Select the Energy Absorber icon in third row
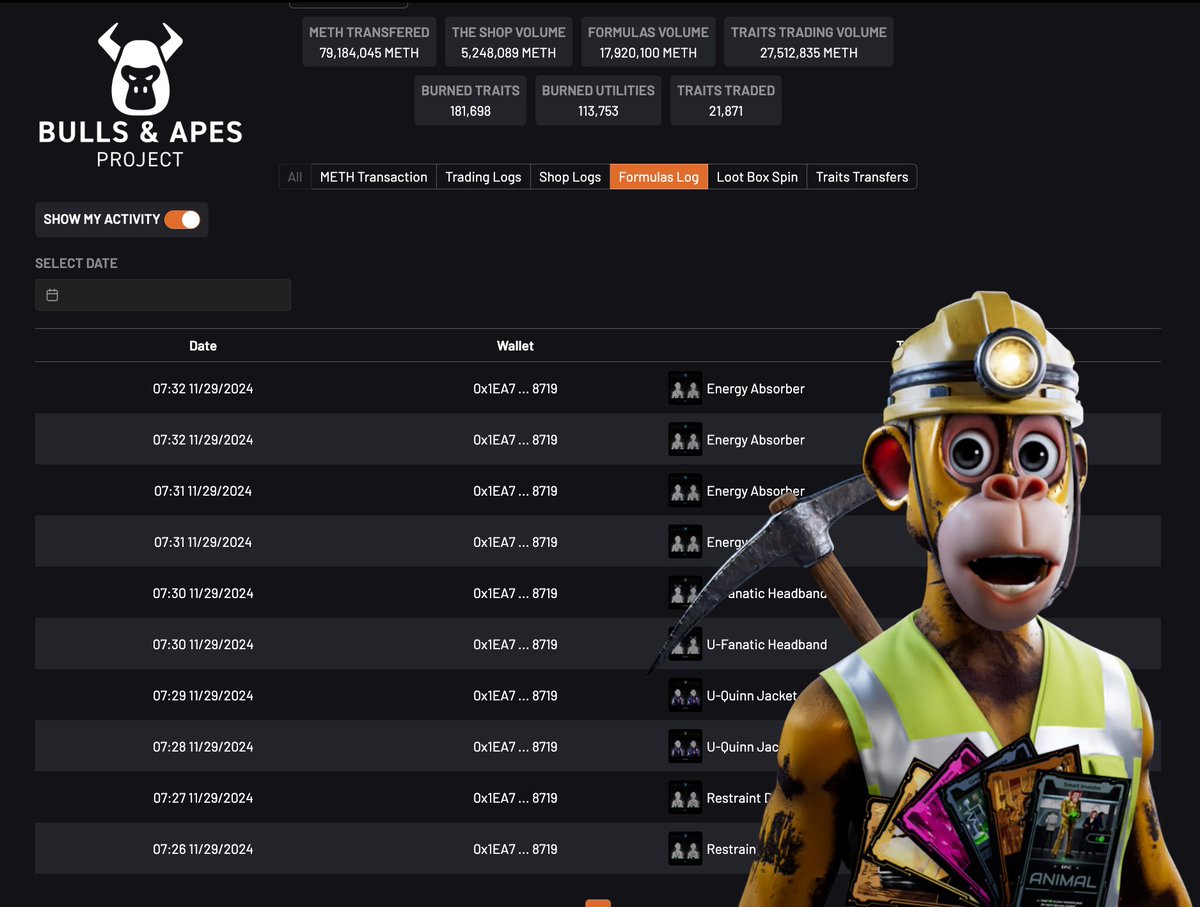Image resolution: width=1200 pixels, height=907 pixels. click(x=685, y=490)
